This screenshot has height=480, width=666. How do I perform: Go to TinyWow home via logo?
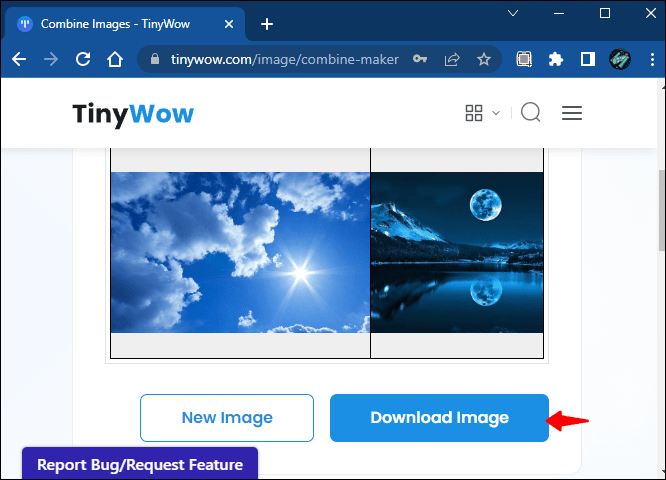click(133, 114)
